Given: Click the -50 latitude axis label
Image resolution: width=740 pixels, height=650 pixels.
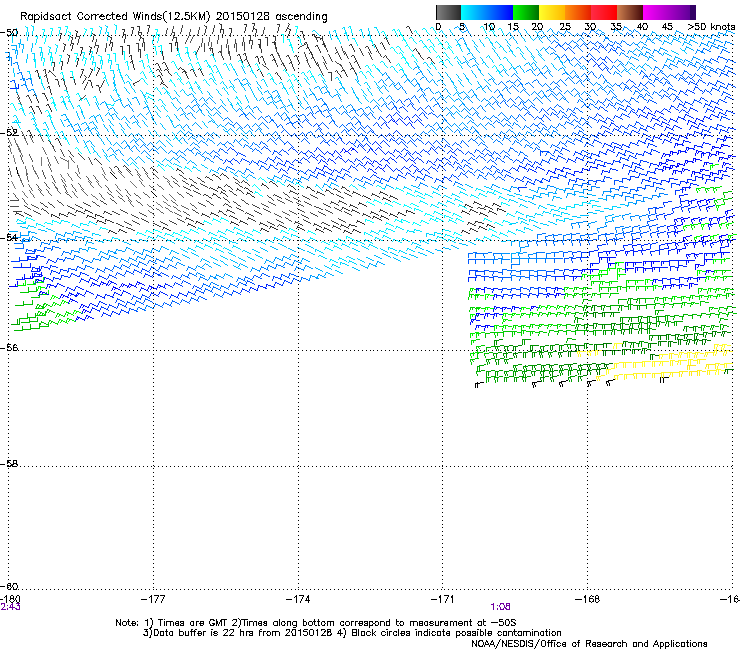Looking at the screenshot, I should 9,33.
